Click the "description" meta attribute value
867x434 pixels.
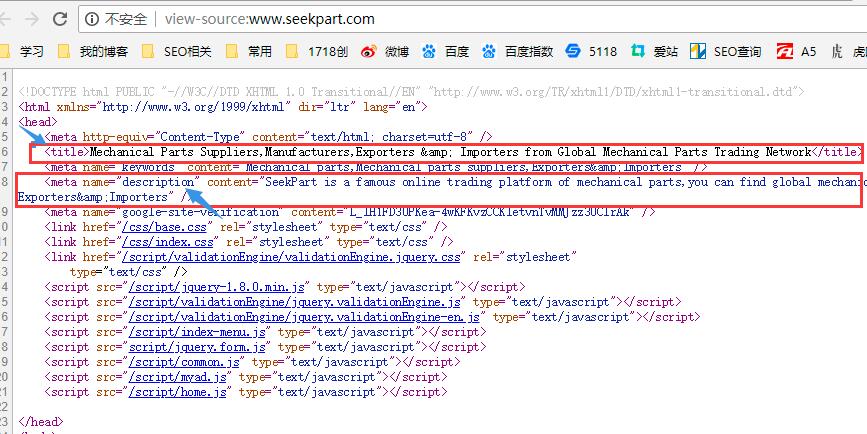click(159, 182)
